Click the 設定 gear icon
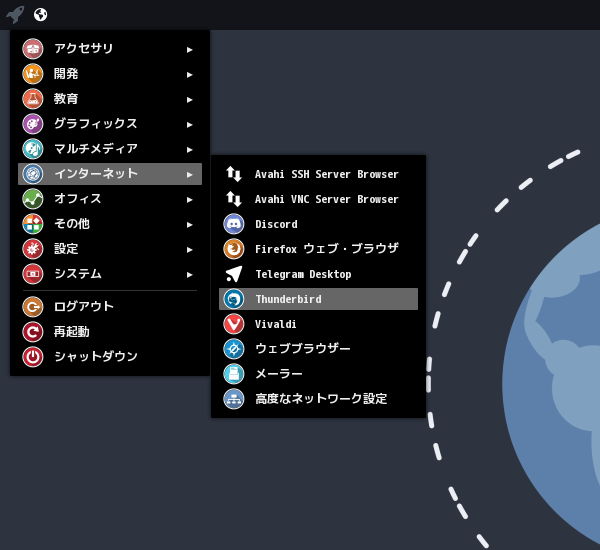This screenshot has height=550, width=600. 33,249
